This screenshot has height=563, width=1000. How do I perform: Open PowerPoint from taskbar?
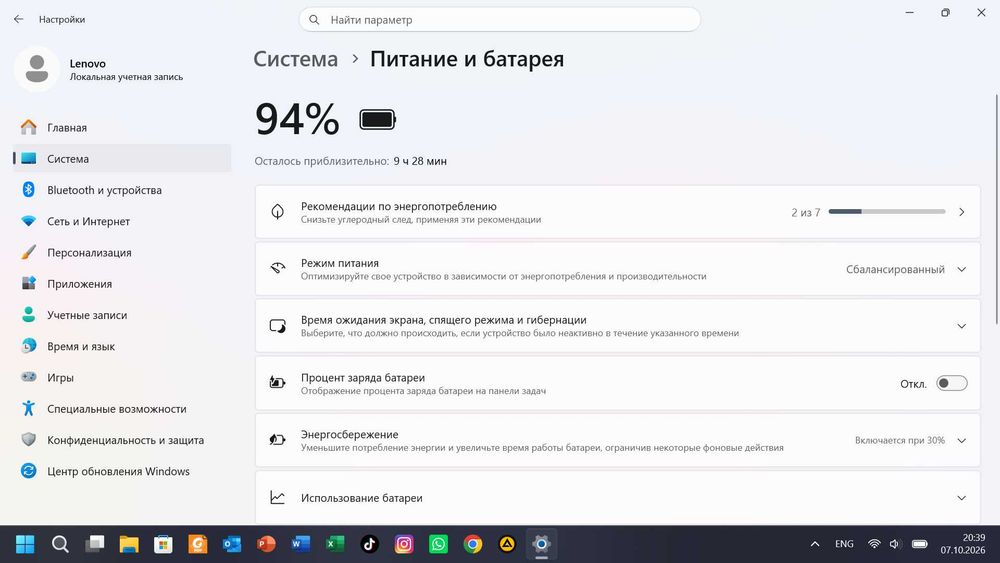coord(267,544)
